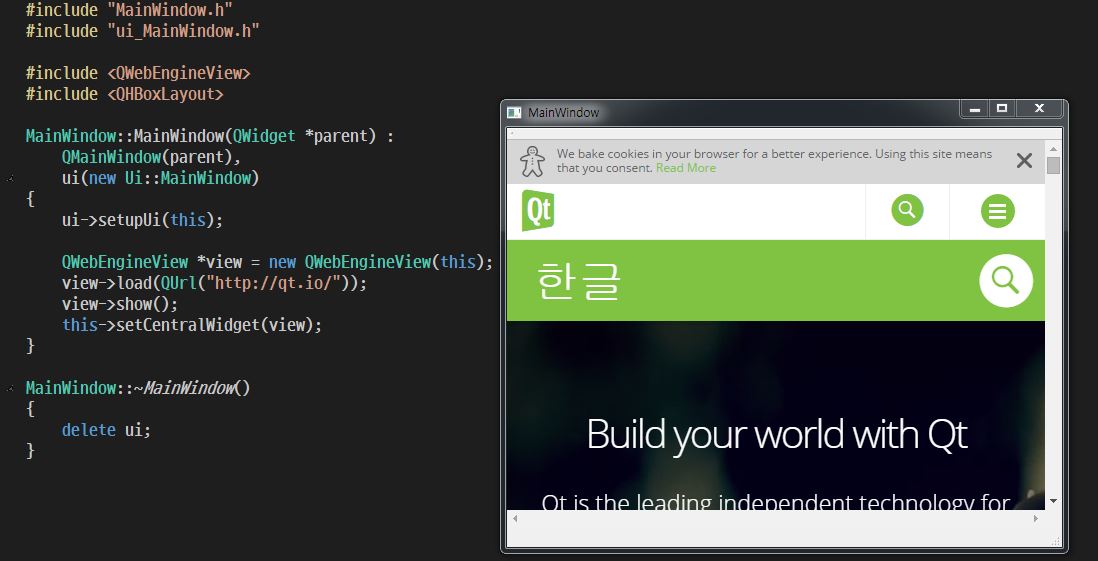Click the "Build your world with Qt" headline

(777, 435)
